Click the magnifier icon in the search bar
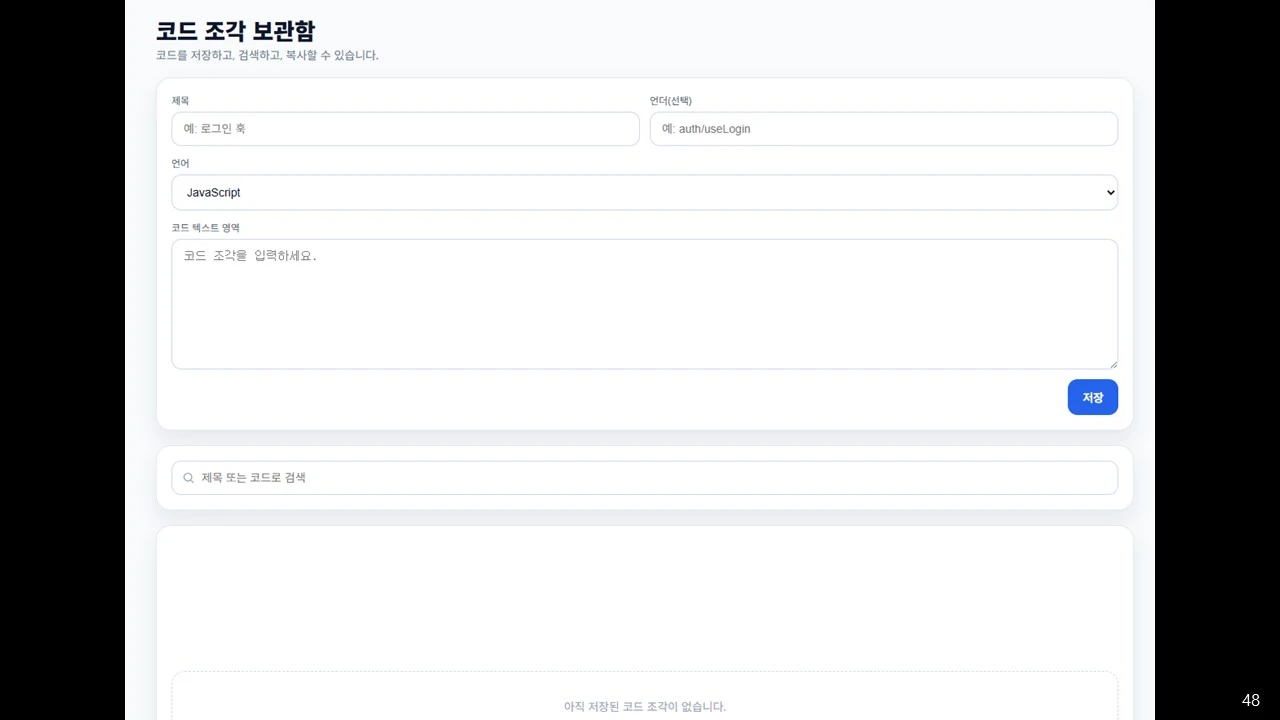Image resolution: width=1280 pixels, height=720 pixels. pos(188,478)
